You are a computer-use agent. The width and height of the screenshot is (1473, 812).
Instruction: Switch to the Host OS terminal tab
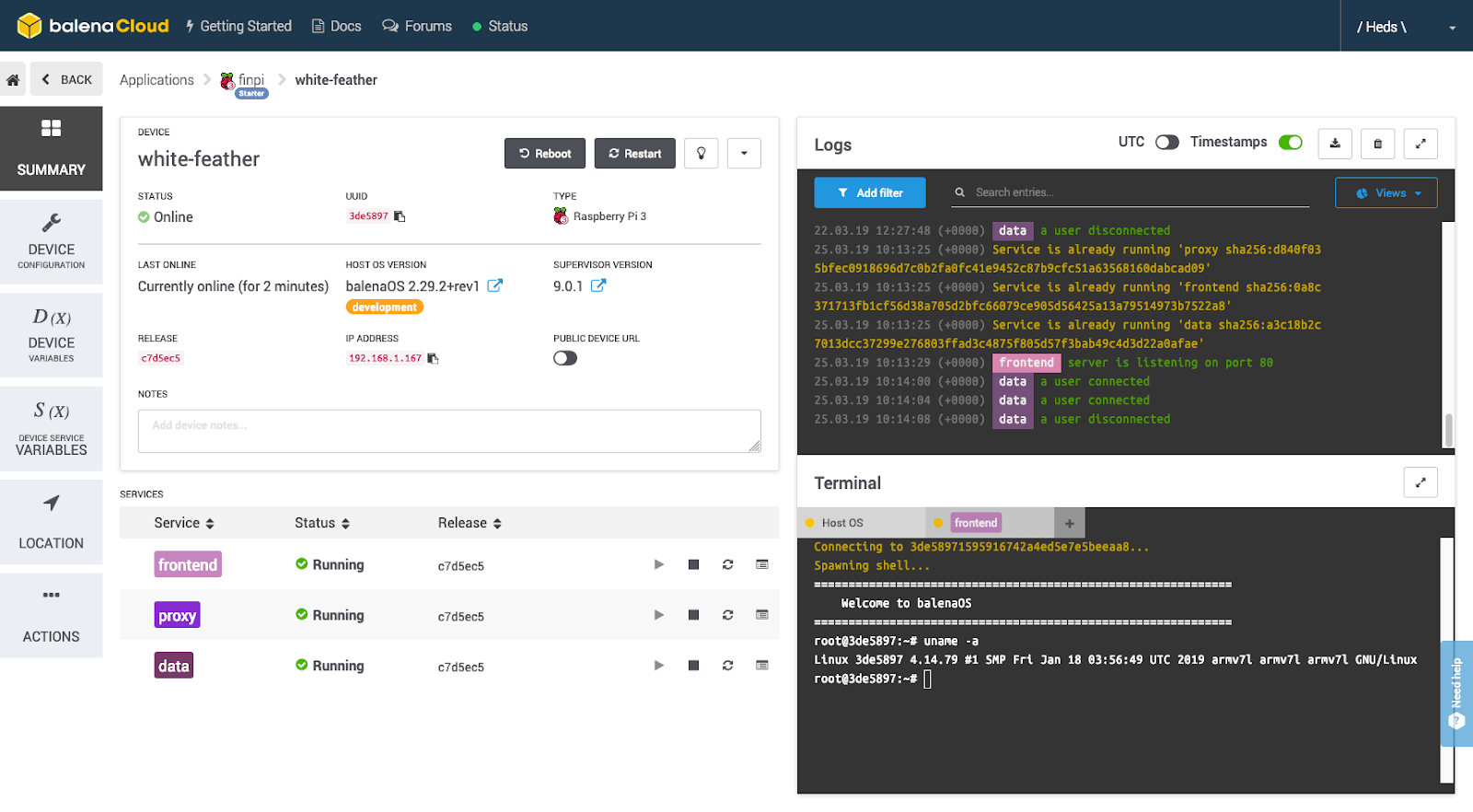click(x=841, y=523)
